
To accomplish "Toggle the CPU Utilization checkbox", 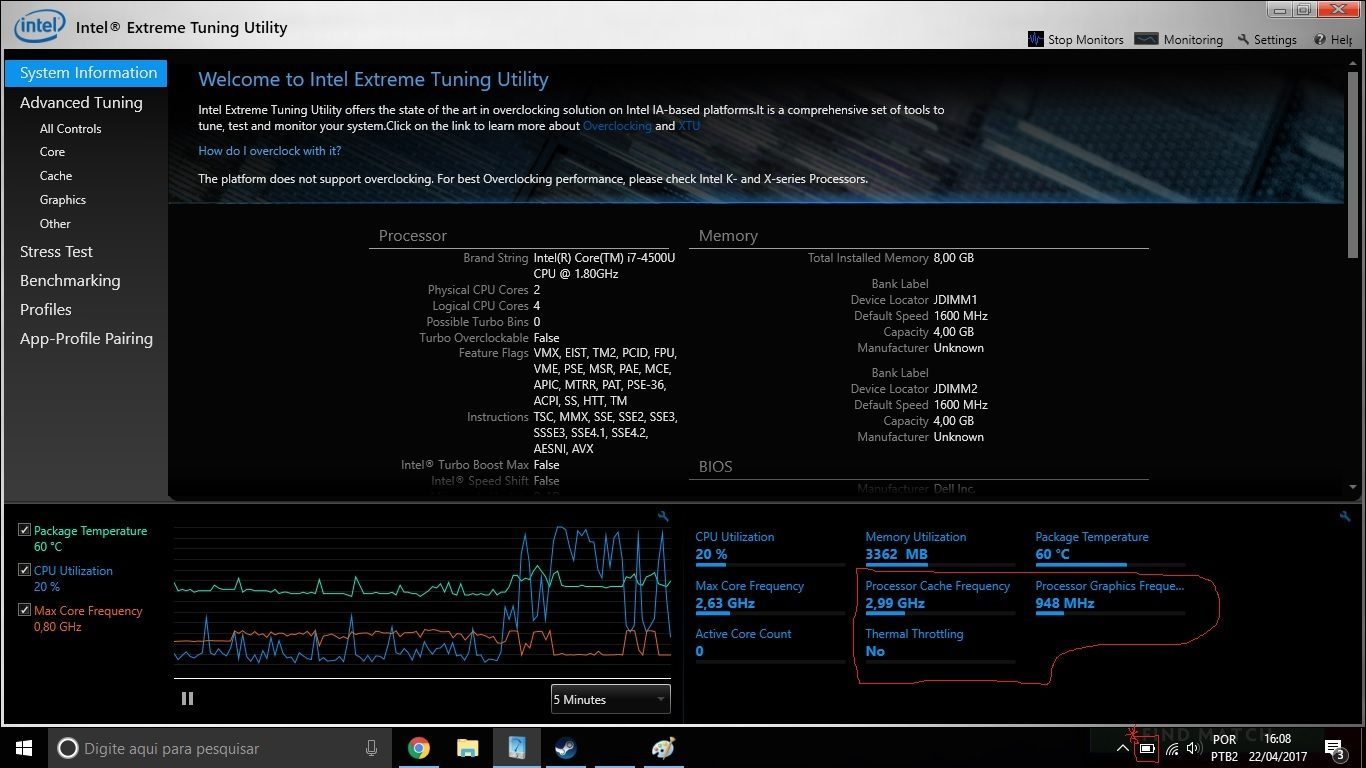I will pos(25,570).
